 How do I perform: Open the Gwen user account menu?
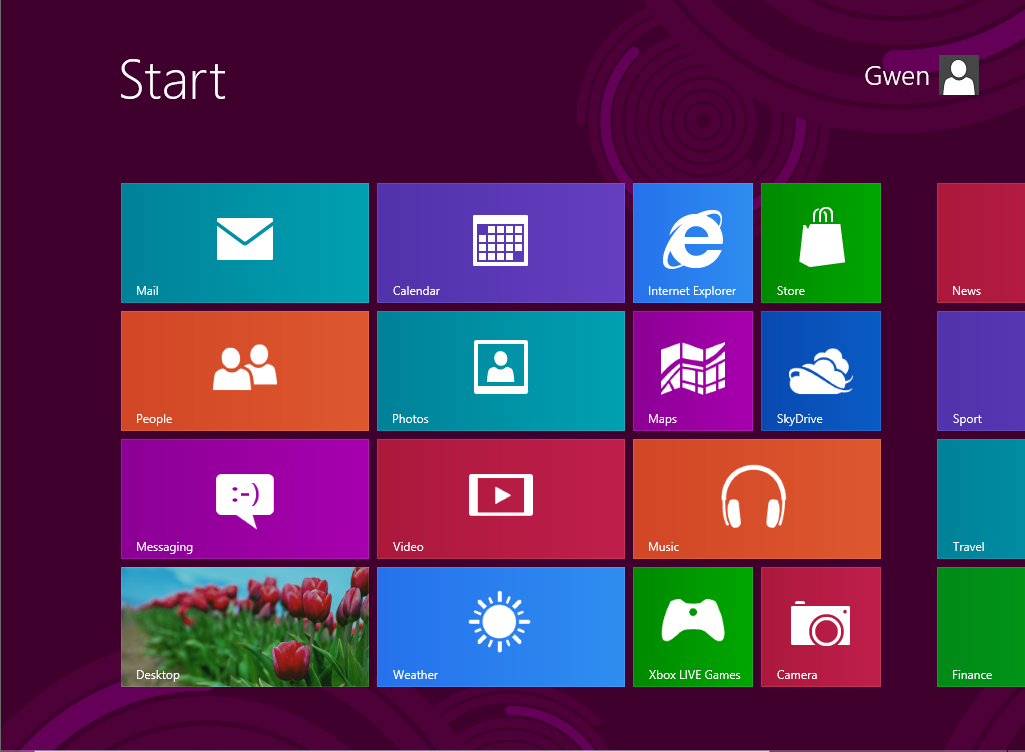[921, 76]
